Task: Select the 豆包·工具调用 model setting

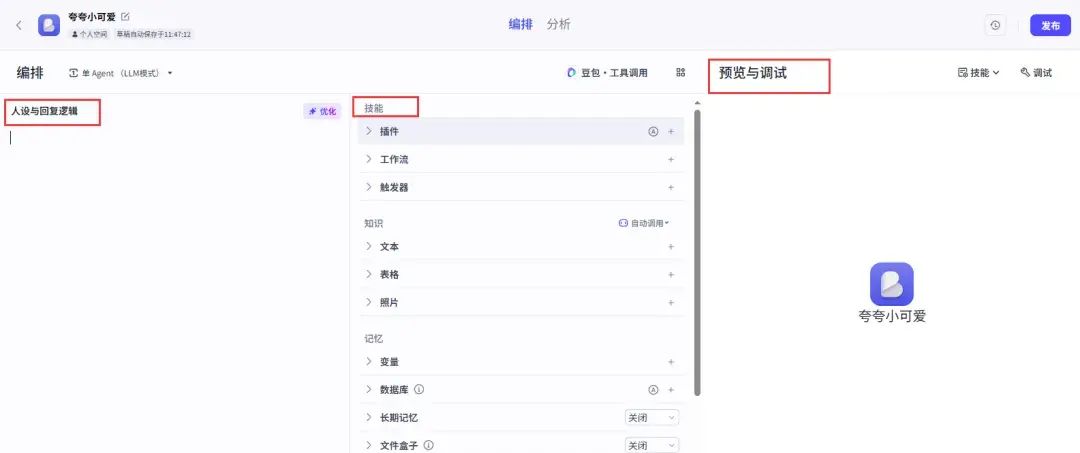Action: pyautogui.click(x=607, y=72)
